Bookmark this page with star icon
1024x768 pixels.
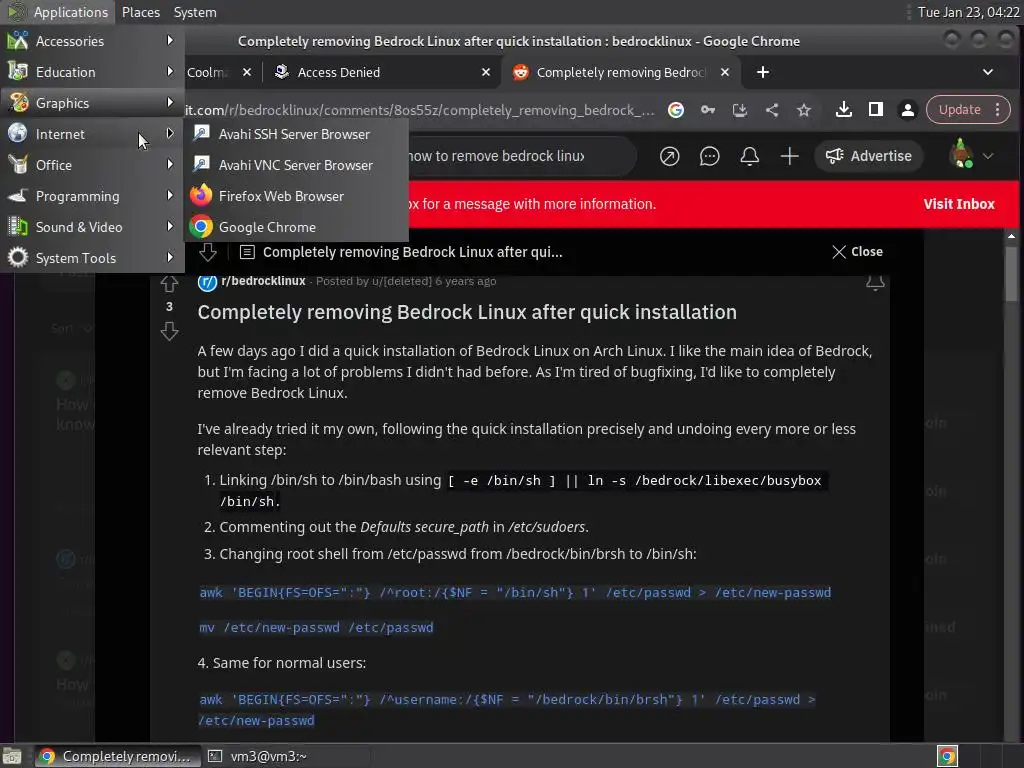(803, 110)
